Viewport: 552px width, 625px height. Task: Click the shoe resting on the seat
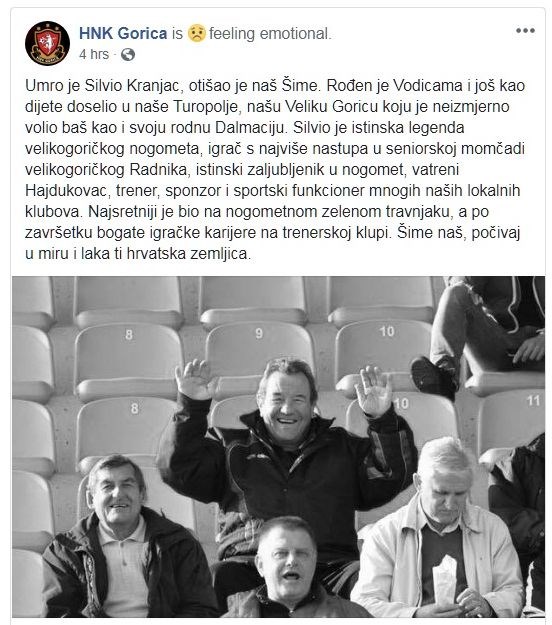433,377
